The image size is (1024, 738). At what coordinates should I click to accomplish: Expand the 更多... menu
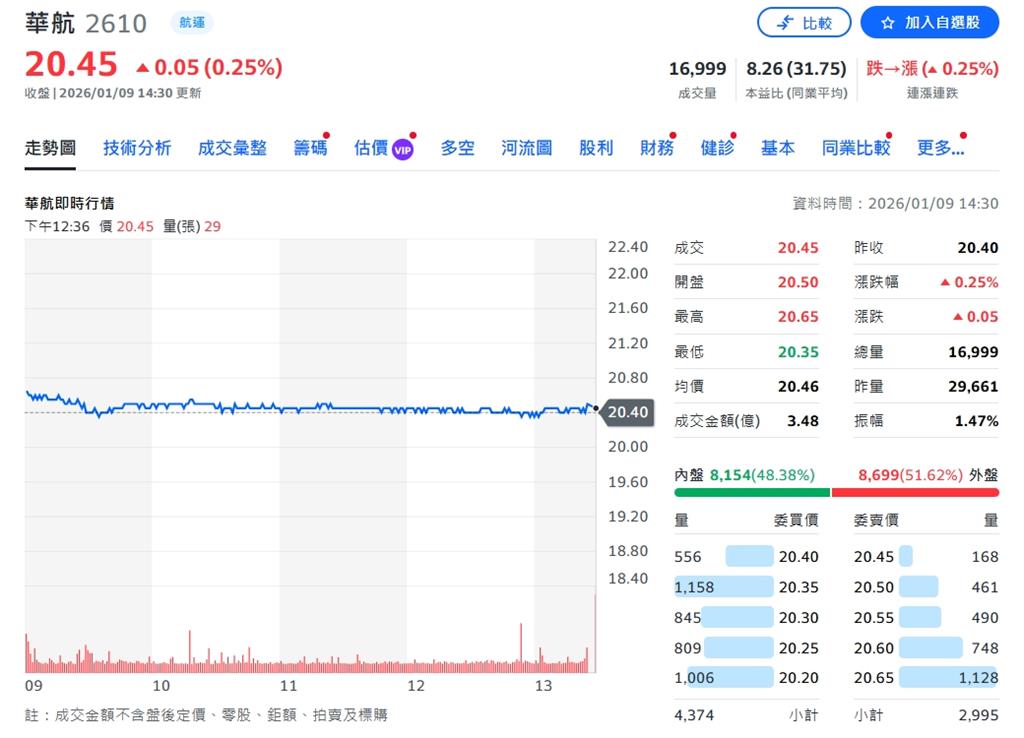pyautogui.click(x=941, y=146)
